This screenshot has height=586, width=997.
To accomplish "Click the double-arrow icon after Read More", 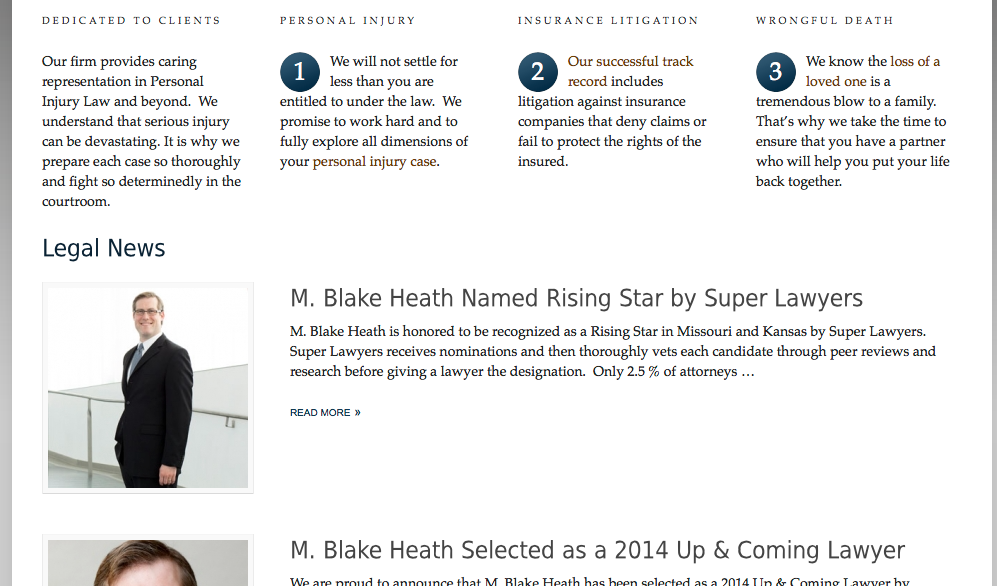I will (x=357, y=412).
